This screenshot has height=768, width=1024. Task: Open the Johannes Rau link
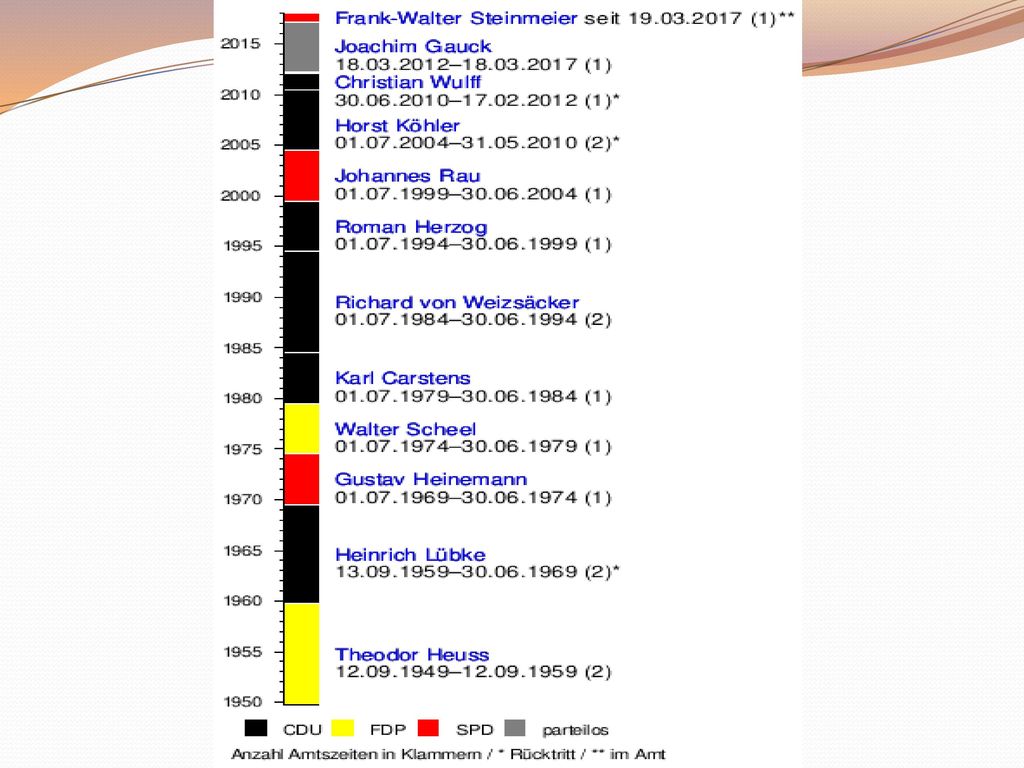click(x=408, y=176)
